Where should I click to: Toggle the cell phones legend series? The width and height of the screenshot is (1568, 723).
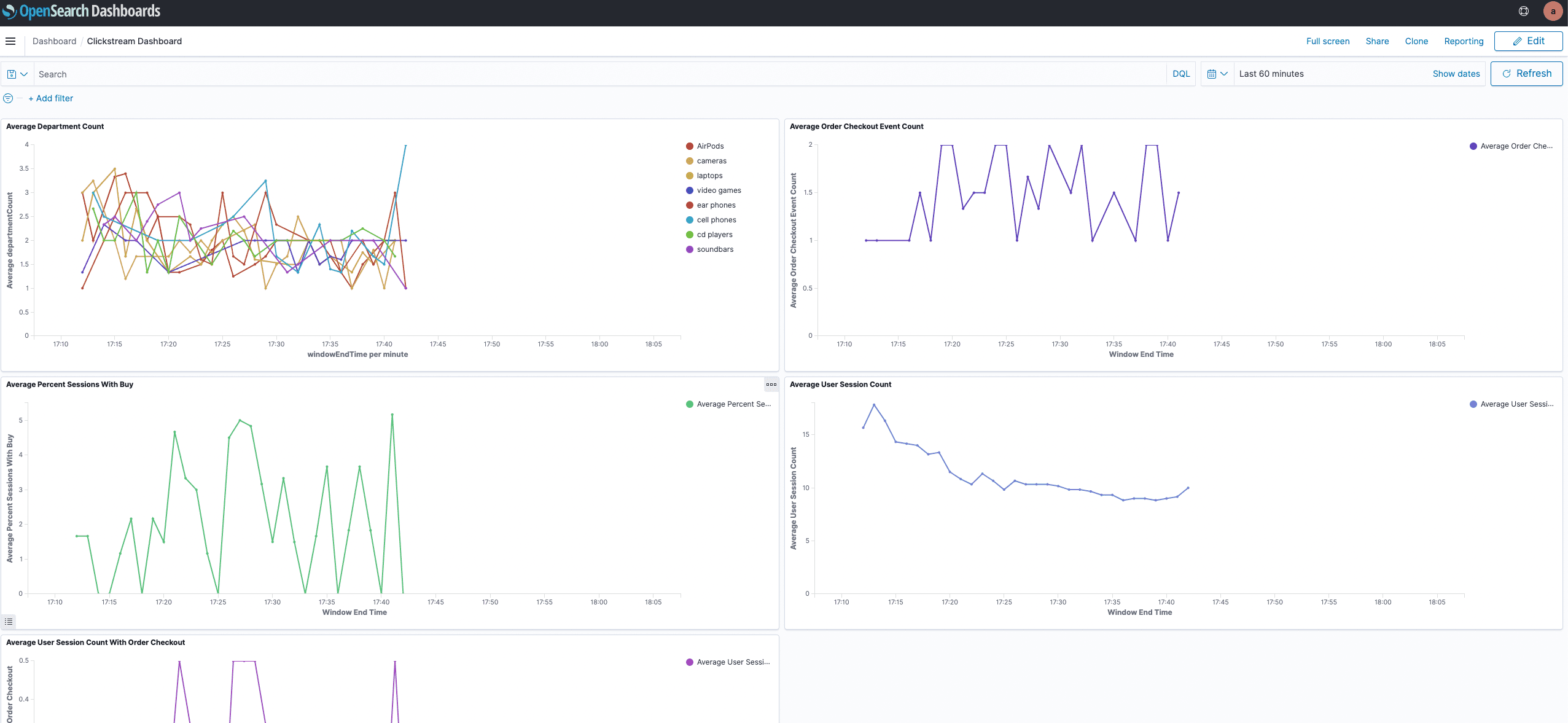point(711,220)
